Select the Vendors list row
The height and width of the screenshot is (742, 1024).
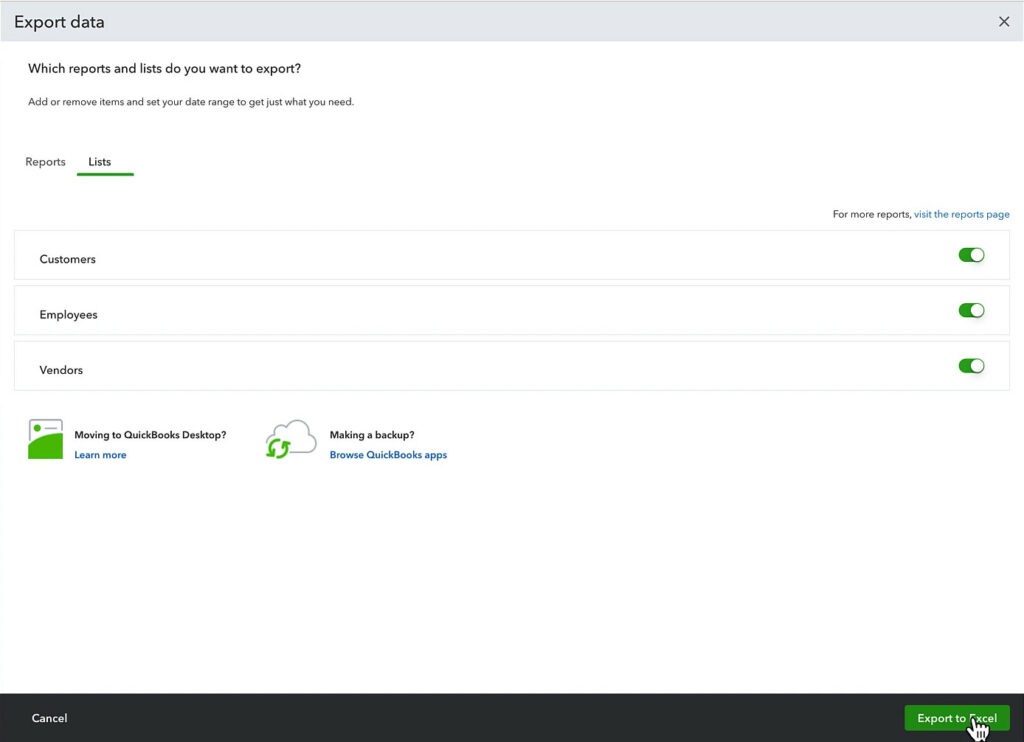point(61,370)
